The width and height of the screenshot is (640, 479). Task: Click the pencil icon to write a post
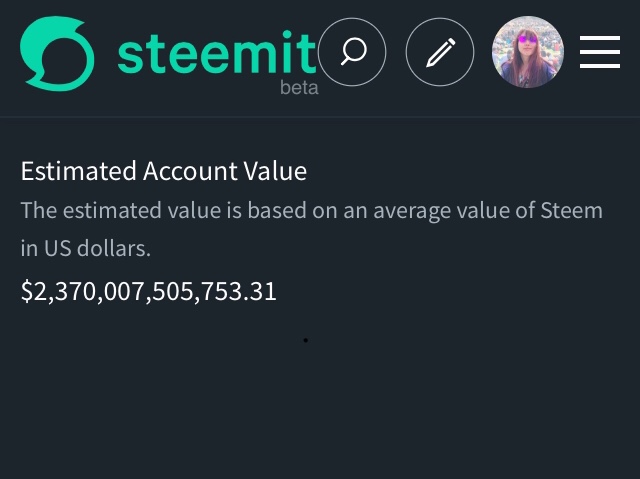click(440, 52)
